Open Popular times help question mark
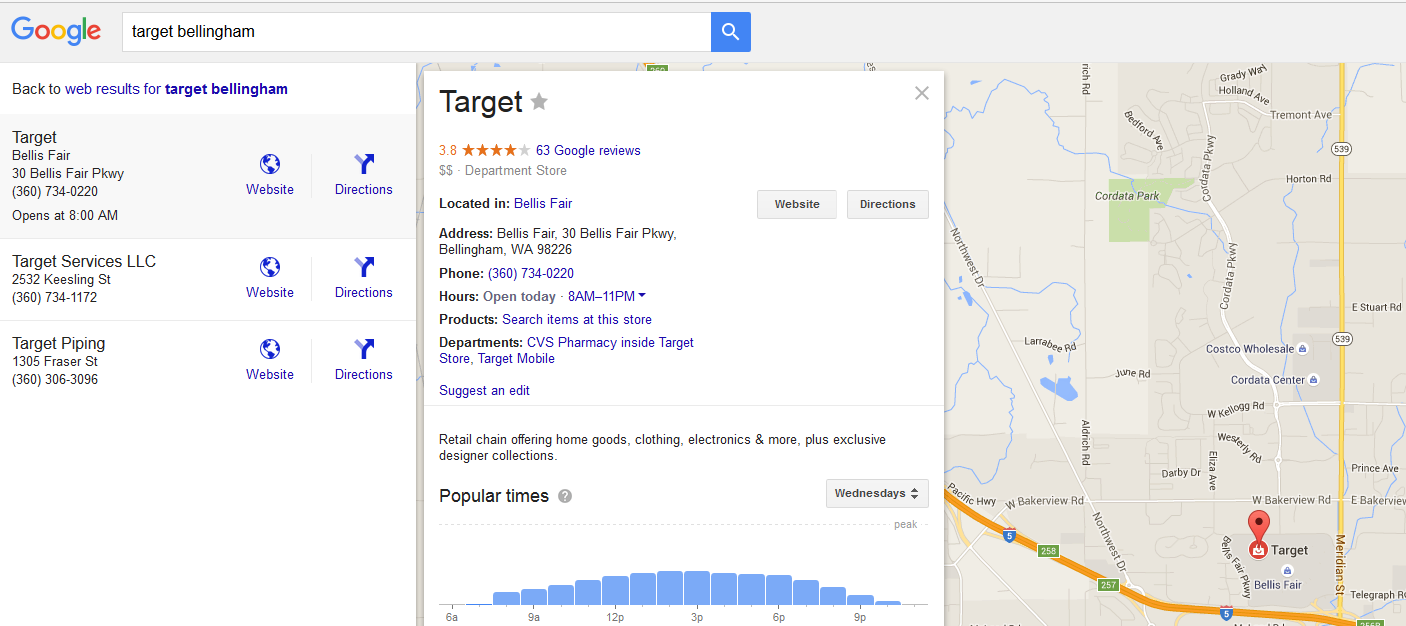The height and width of the screenshot is (626, 1406). click(565, 496)
